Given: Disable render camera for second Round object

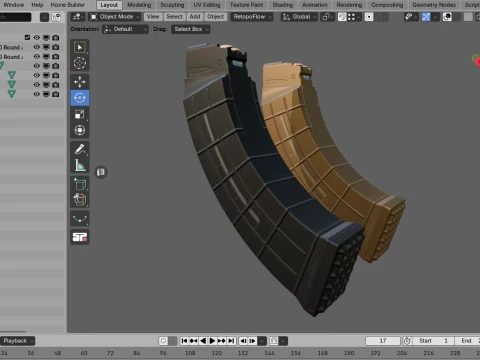Looking at the screenshot, I should (56, 57).
